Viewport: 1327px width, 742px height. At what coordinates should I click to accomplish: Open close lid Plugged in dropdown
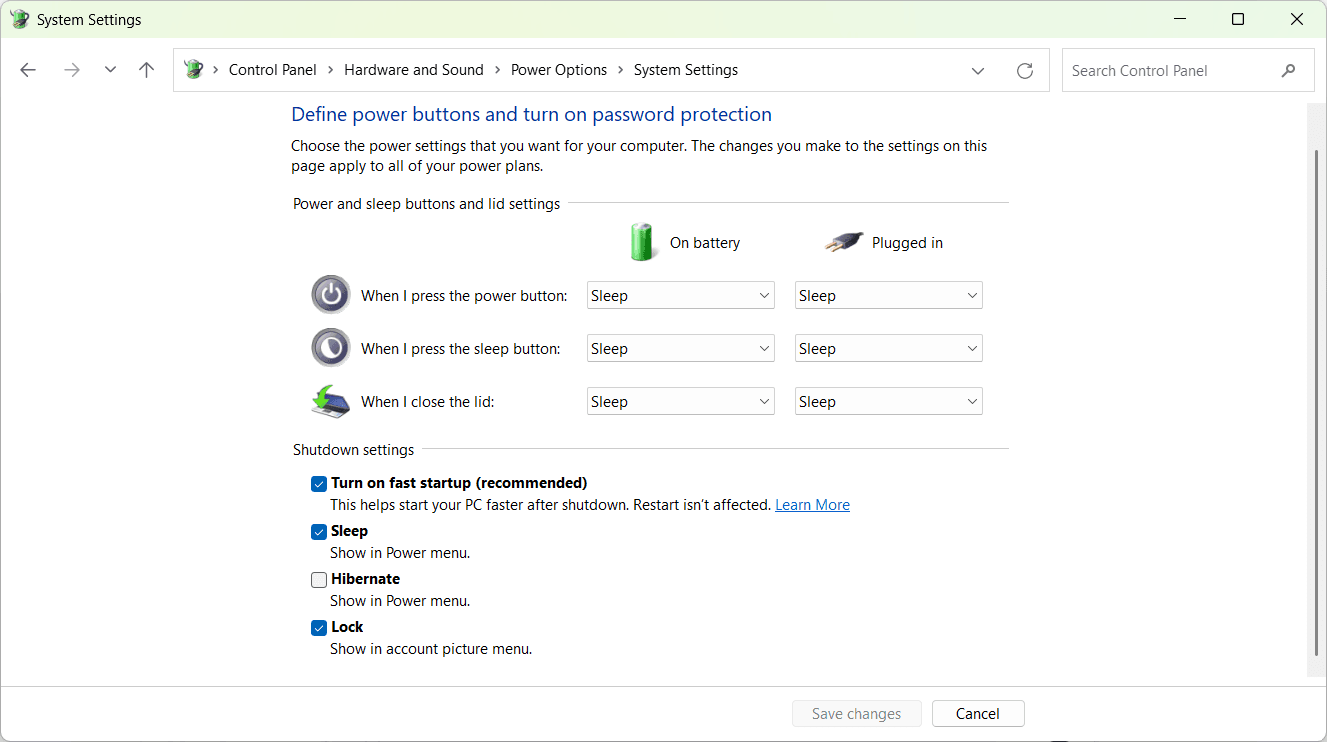[889, 401]
